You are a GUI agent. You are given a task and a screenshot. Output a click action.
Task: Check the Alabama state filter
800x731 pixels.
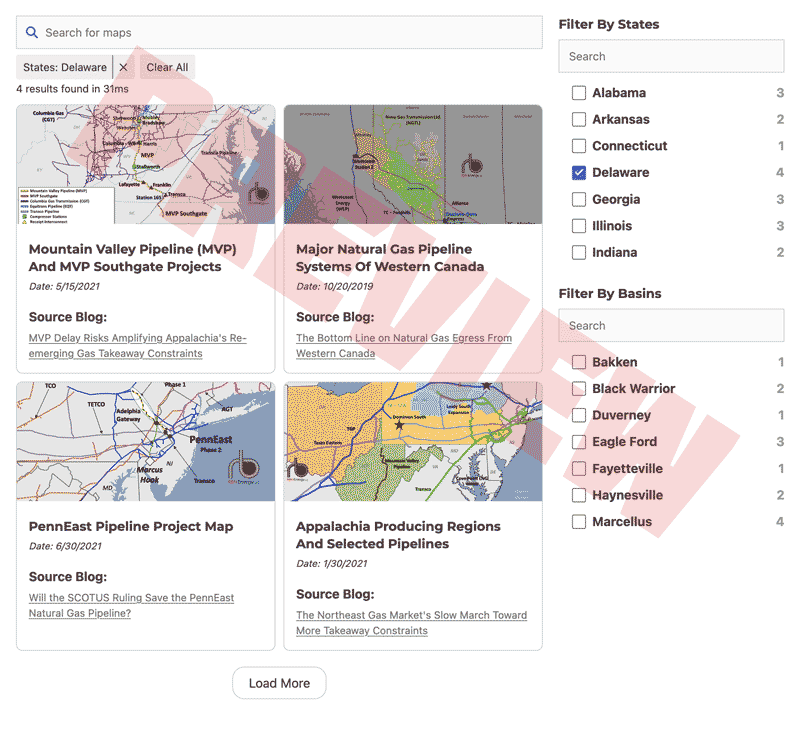coord(579,93)
